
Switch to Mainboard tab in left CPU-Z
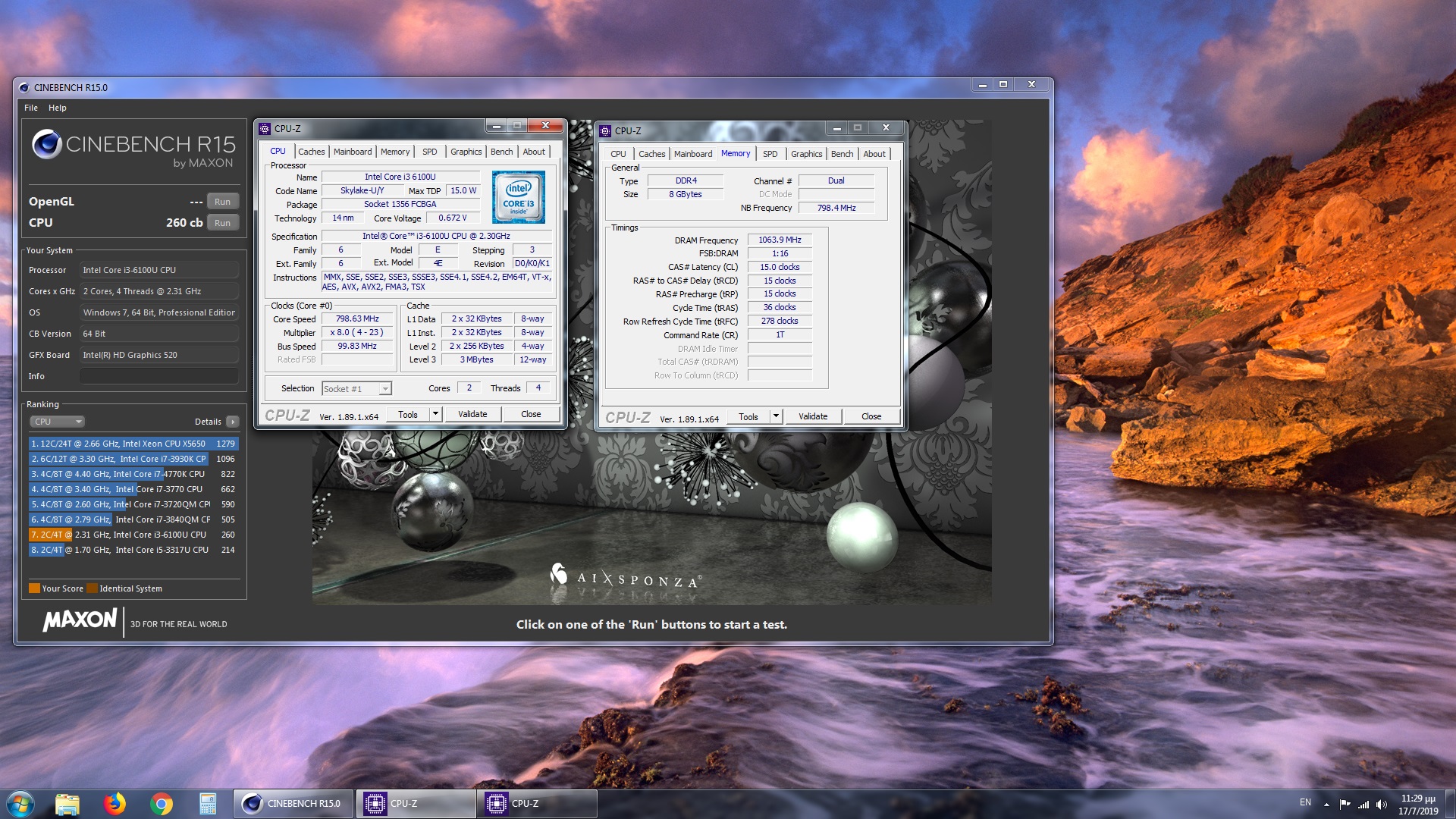[x=353, y=152]
